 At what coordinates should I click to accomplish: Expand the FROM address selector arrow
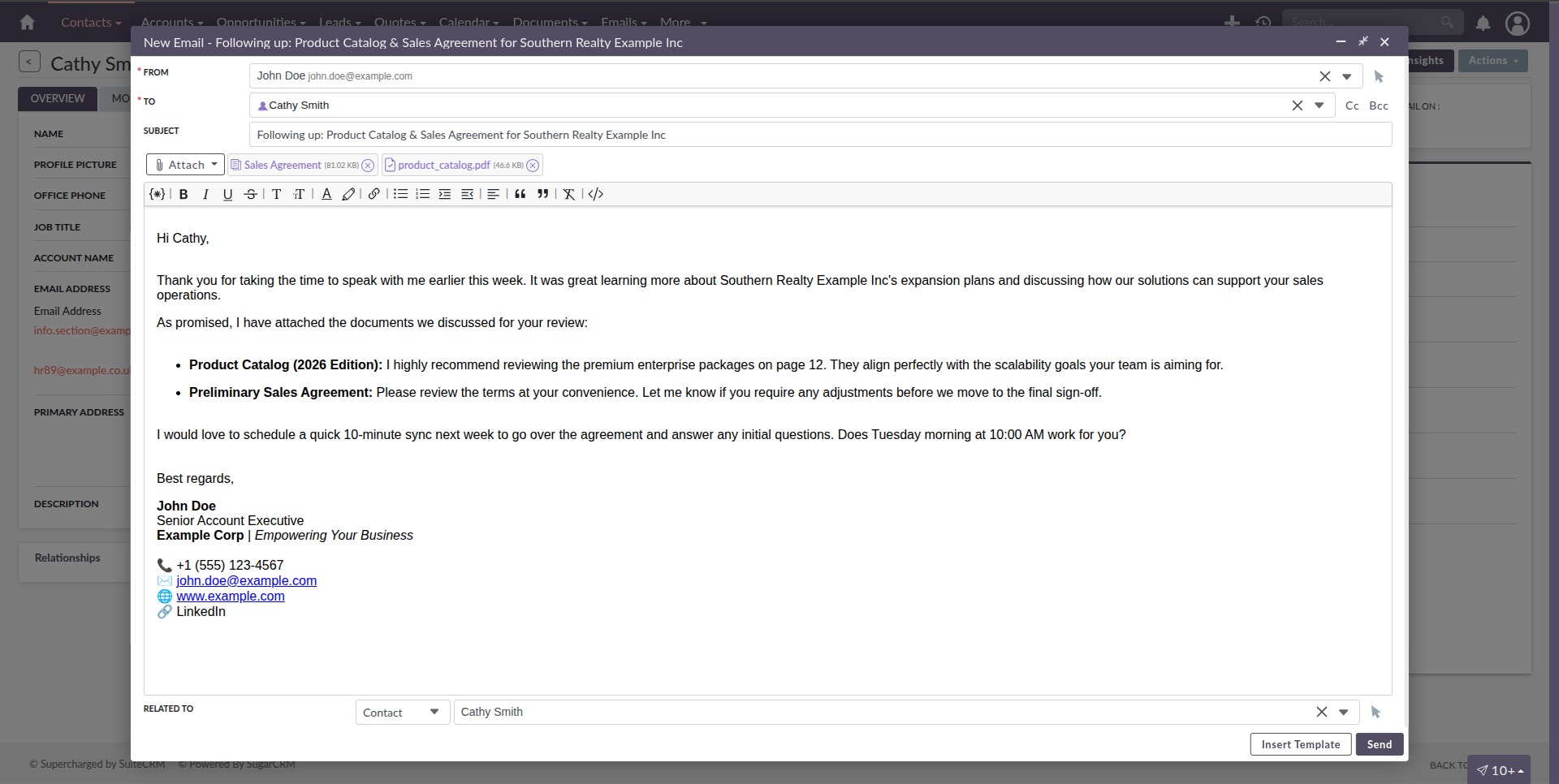[1347, 75]
